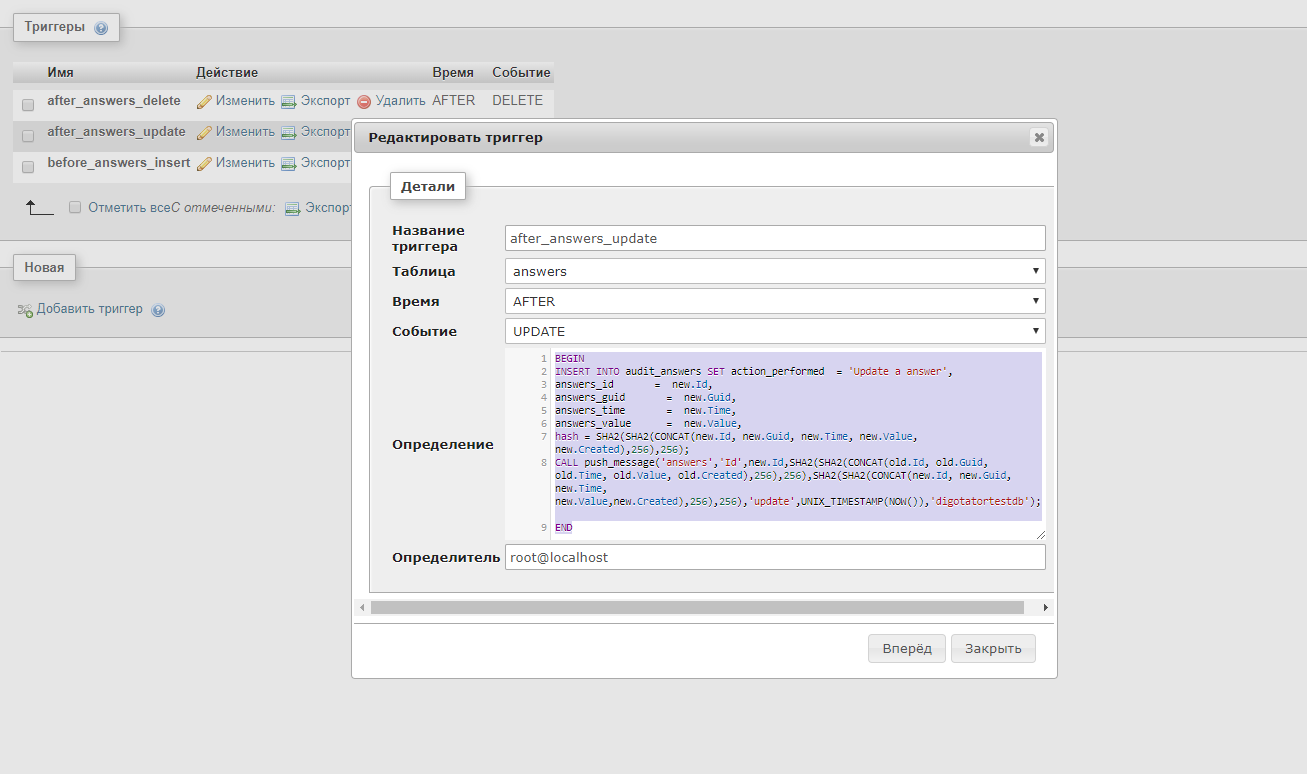Click Изменить link for before_answers_insert
Screen dimensions: 1307x774
tap(245, 163)
